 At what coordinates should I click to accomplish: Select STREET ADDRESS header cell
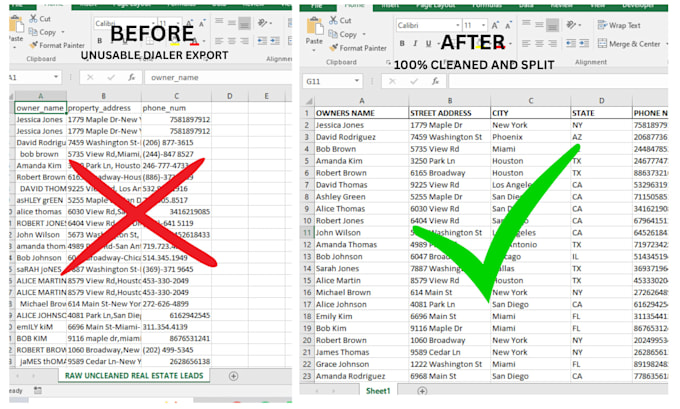click(450, 113)
